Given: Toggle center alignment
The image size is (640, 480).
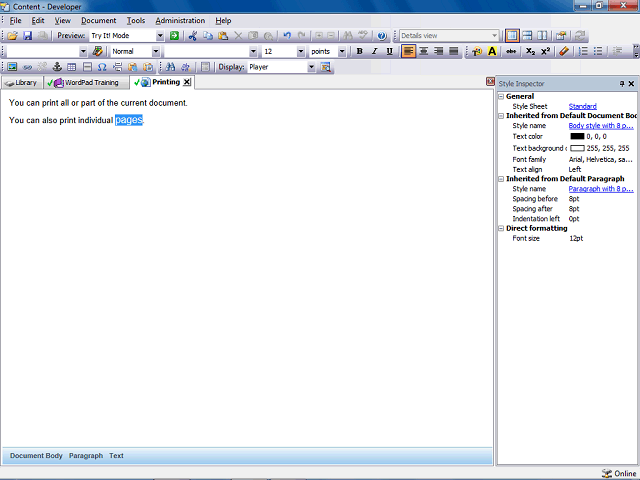Looking at the screenshot, I should (x=424, y=51).
